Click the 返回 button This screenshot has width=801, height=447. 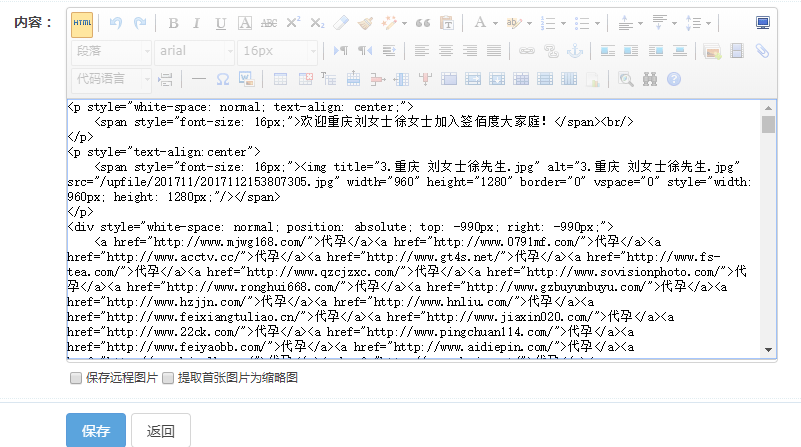tap(161, 431)
